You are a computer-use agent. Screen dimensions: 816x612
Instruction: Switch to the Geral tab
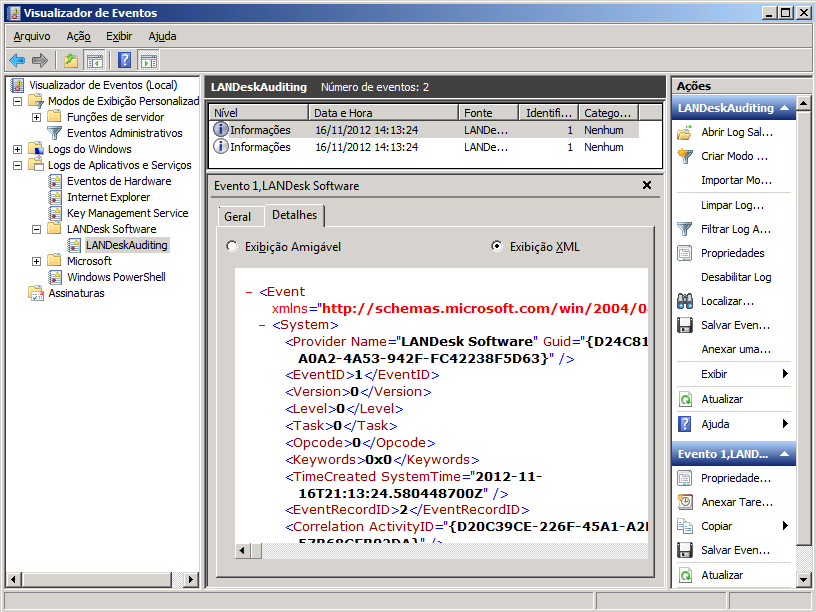[238, 217]
